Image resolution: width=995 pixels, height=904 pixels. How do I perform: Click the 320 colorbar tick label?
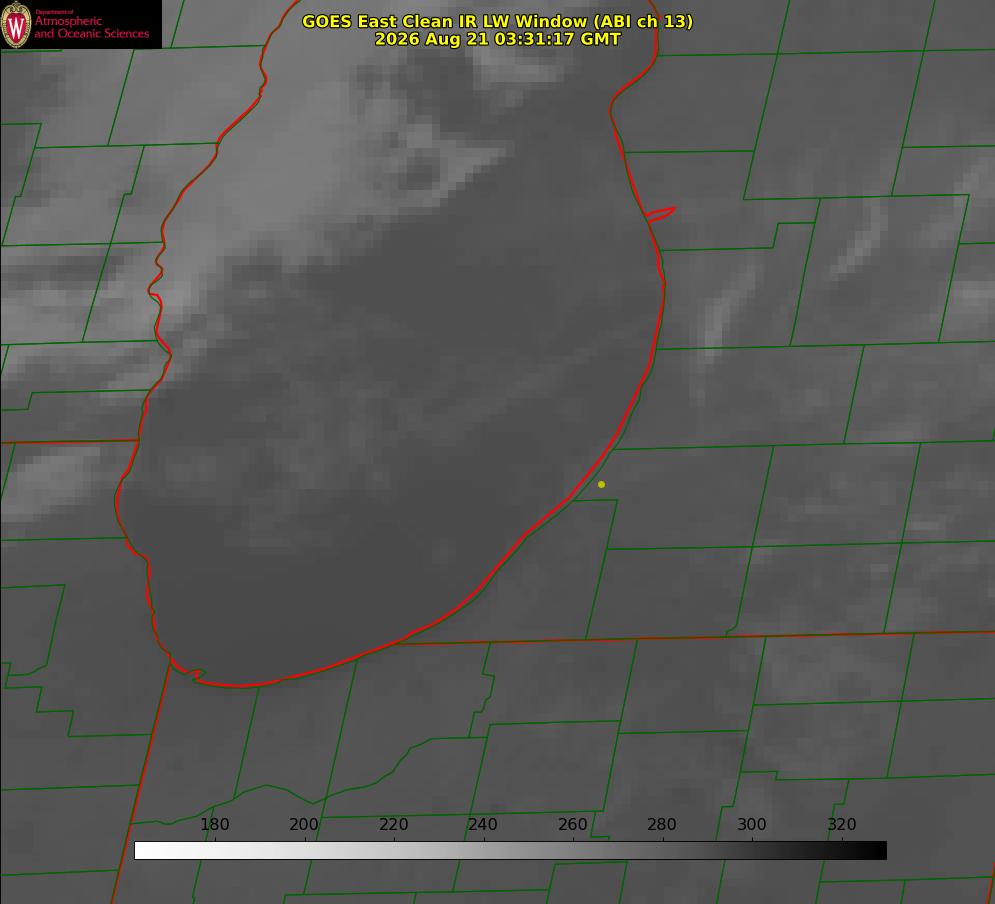[x=842, y=824]
